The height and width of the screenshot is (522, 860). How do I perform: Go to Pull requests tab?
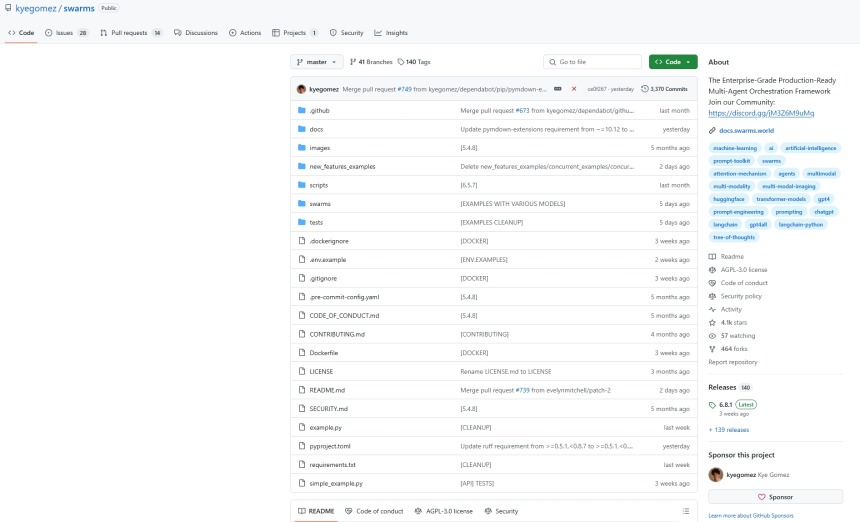coord(131,33)
